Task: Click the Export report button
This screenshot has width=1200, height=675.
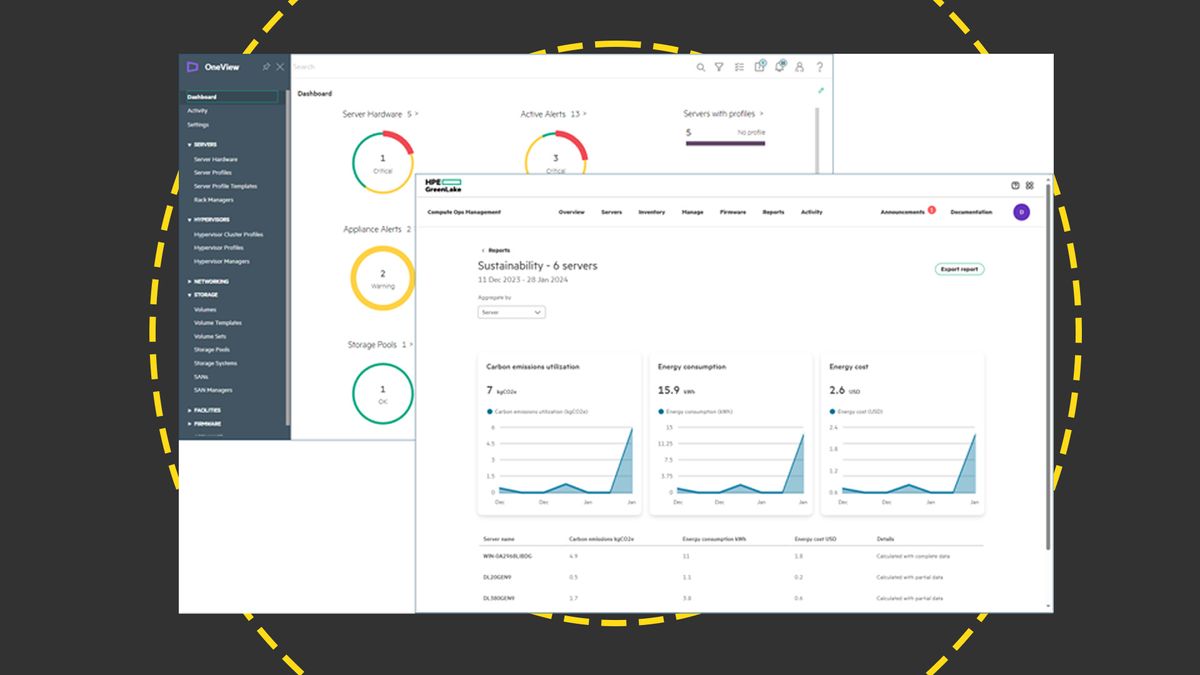Action: click(x=958, y=268)
